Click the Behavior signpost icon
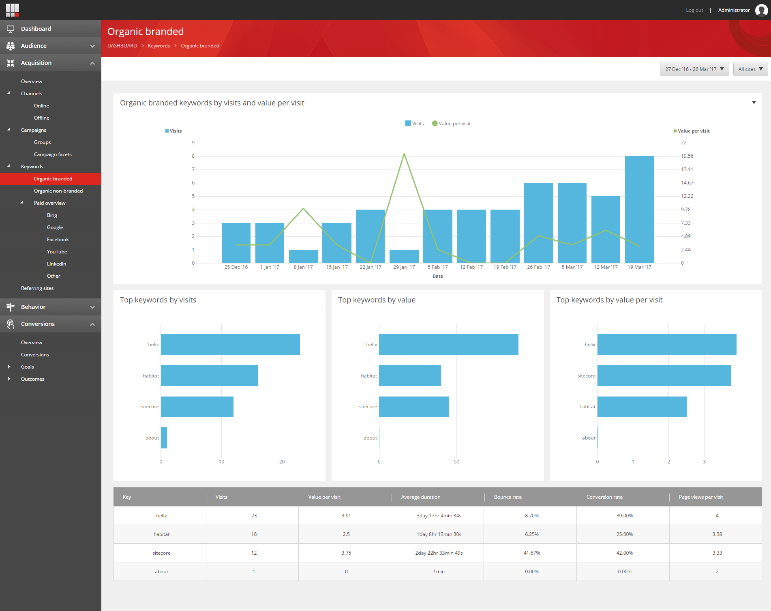This screenshot has width=771, height=611. pos(10,306)
